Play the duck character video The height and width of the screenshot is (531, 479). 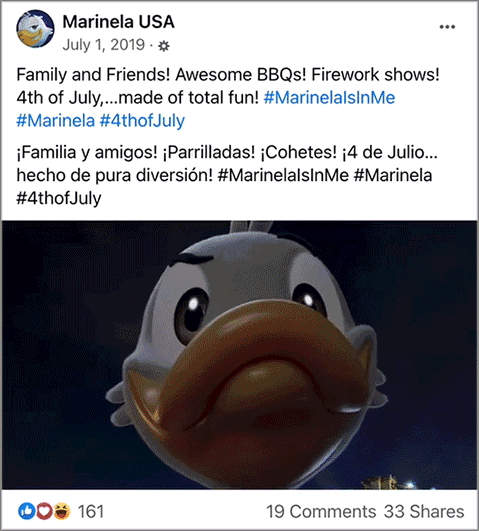240,355
